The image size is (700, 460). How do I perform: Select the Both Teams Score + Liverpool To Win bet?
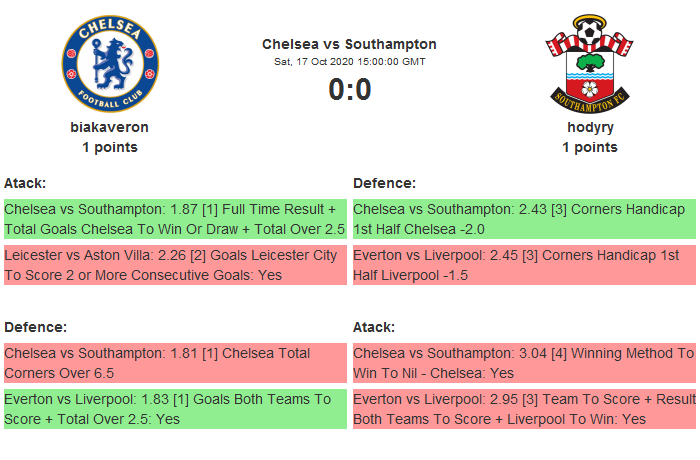coord(523,409)
